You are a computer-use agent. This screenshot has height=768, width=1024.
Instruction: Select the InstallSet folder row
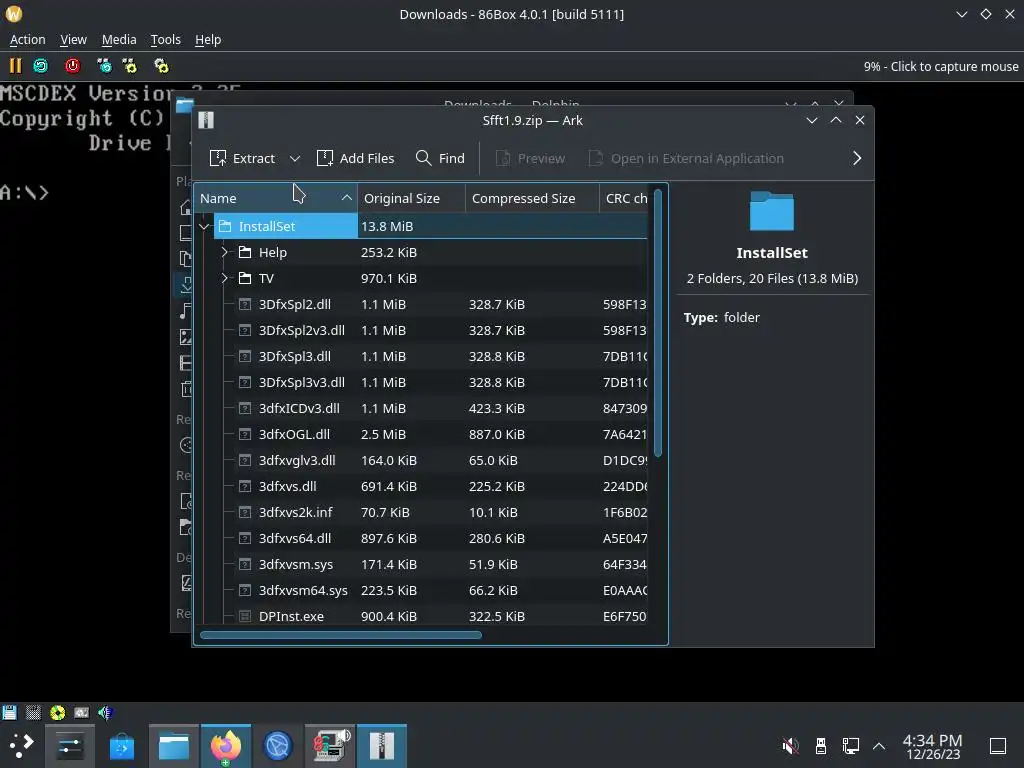pos(421,227)
